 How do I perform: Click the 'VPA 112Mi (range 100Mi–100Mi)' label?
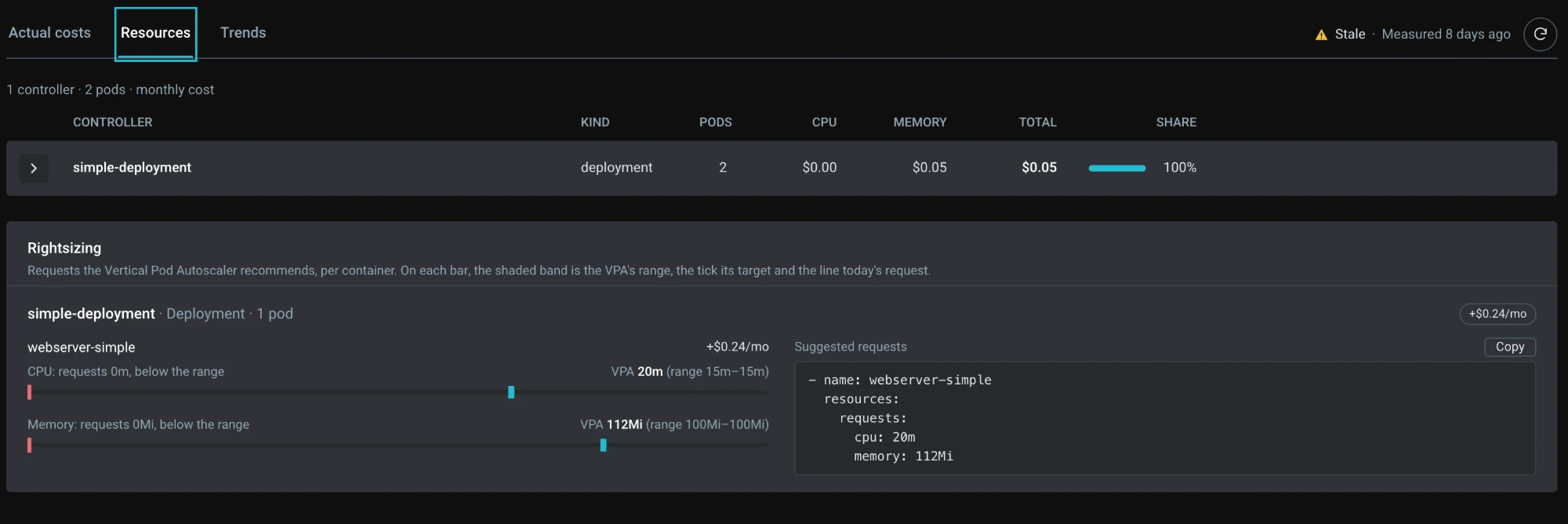(674, 424)
